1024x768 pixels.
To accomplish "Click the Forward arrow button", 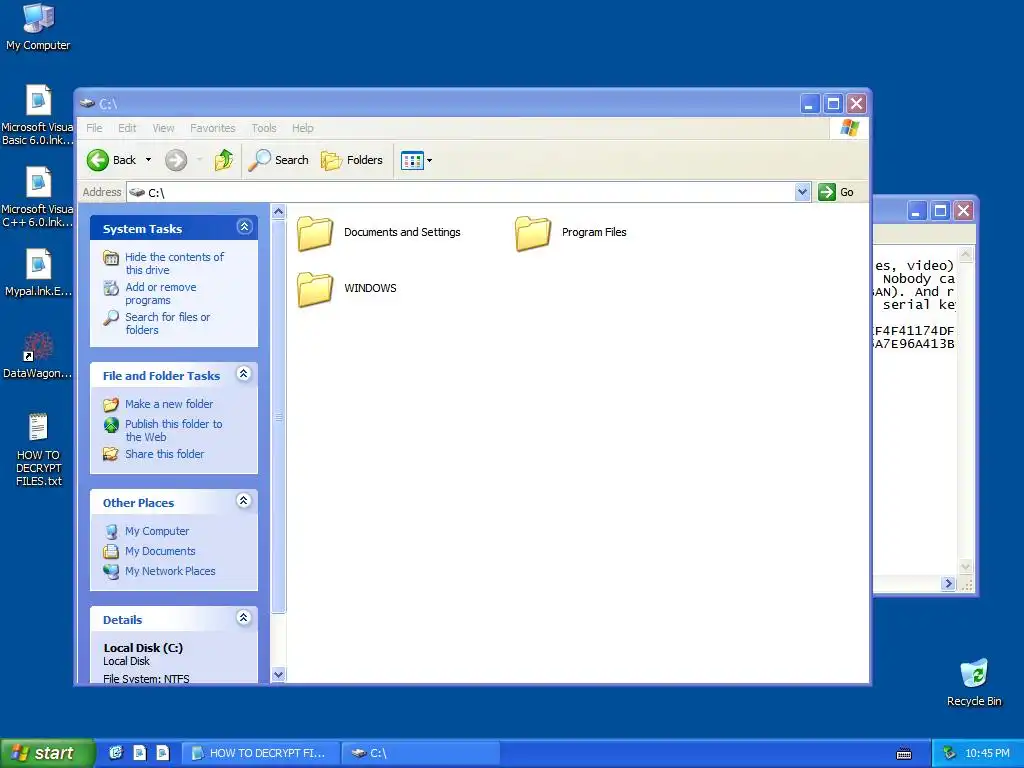I will [x=176, y=160].
